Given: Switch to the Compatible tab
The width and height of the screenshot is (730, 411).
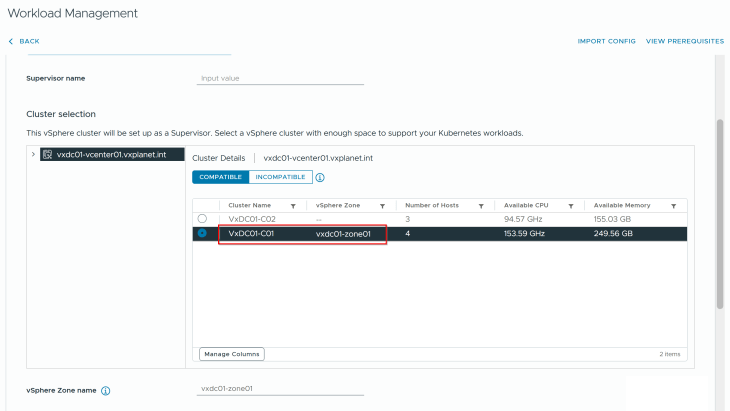Looking at the screenshot, I should coord(220,177).
